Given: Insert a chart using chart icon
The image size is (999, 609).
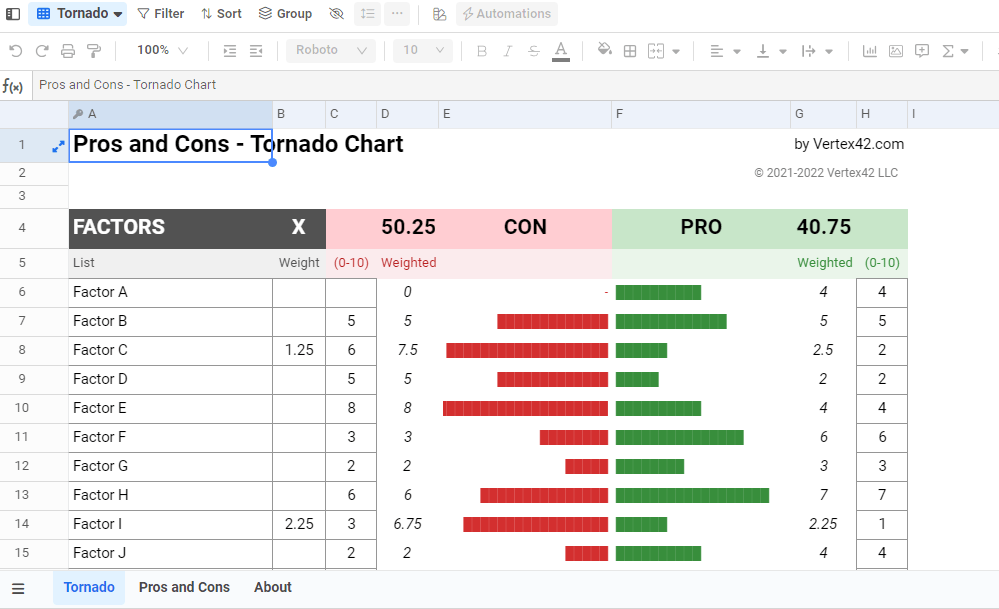Looking at the screenshot, I should click(870, 51).
